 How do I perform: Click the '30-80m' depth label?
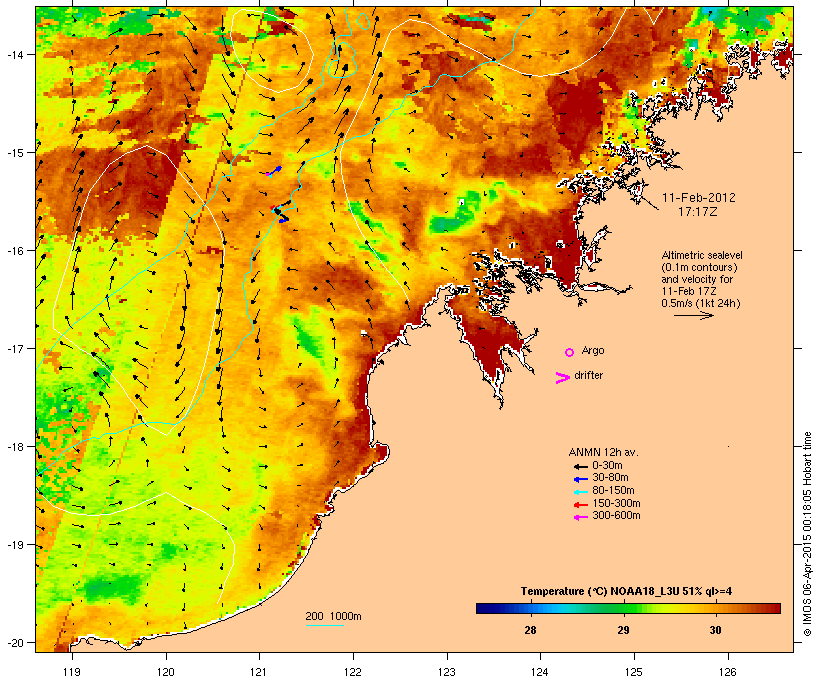(610, 478)
